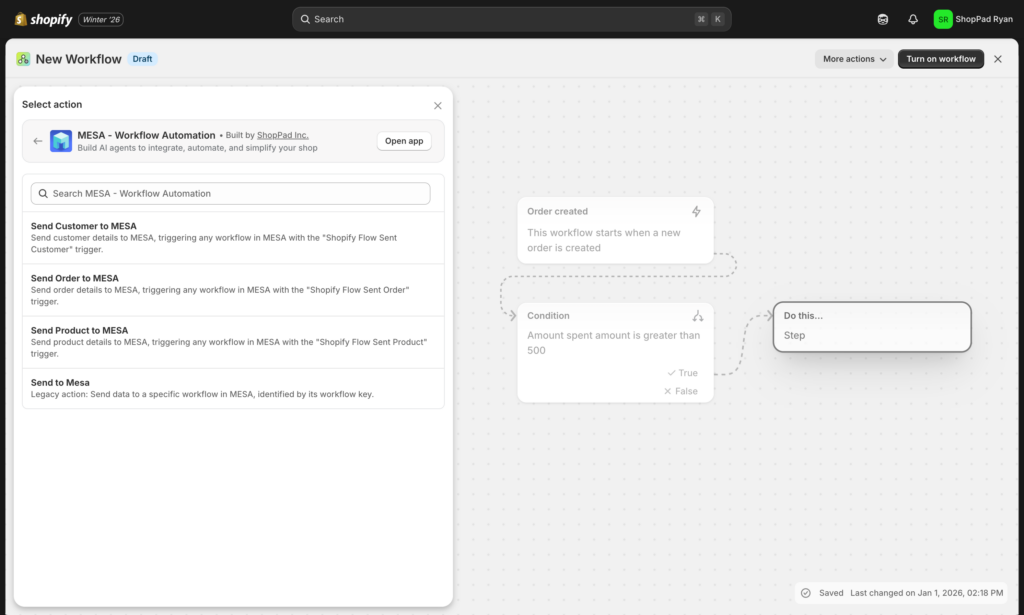Click Turn on workflow button
The image size is (1024, 615).
pyautogui.click(x=940, y=59)
